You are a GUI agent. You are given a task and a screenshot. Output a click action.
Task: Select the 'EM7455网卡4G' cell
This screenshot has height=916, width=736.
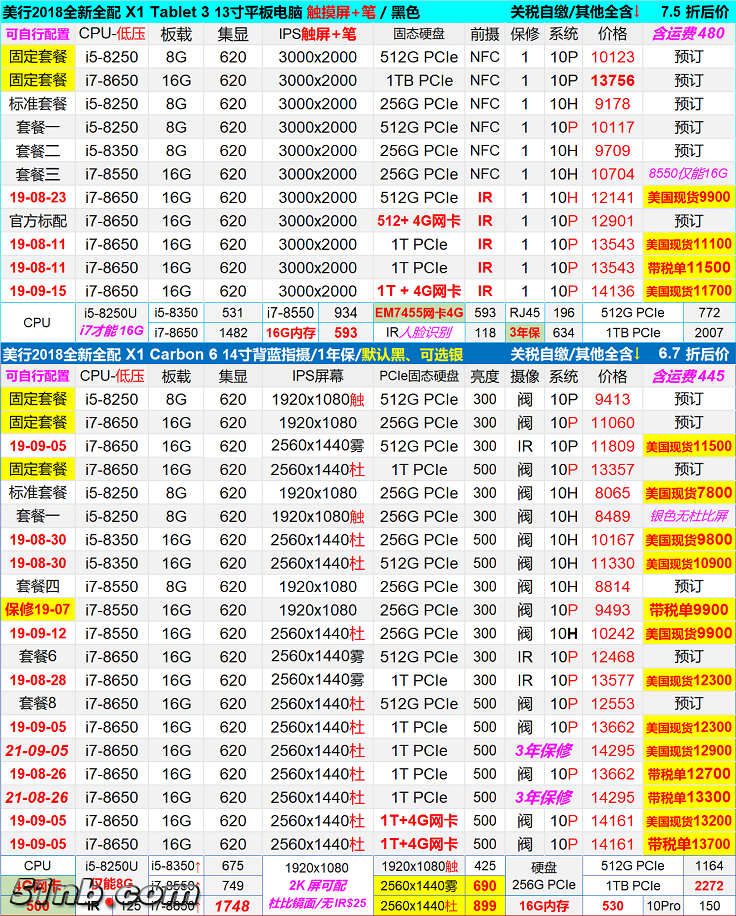(419, 313)
